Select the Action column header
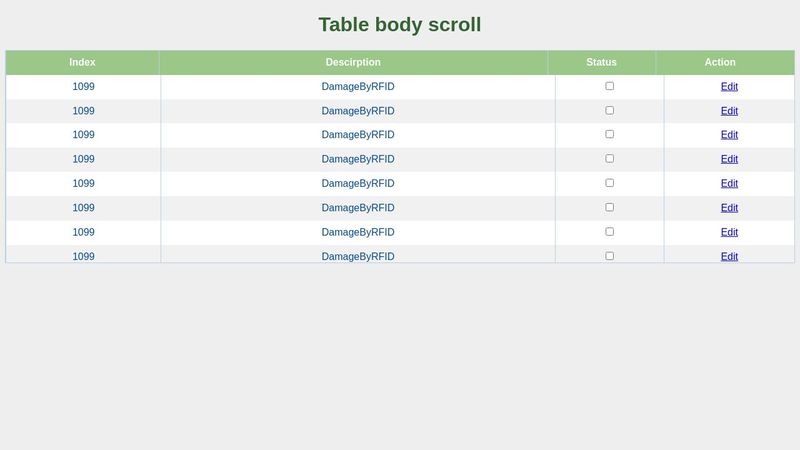The height and width of the screenshot is (450, 800). click(x=720, y=62)
